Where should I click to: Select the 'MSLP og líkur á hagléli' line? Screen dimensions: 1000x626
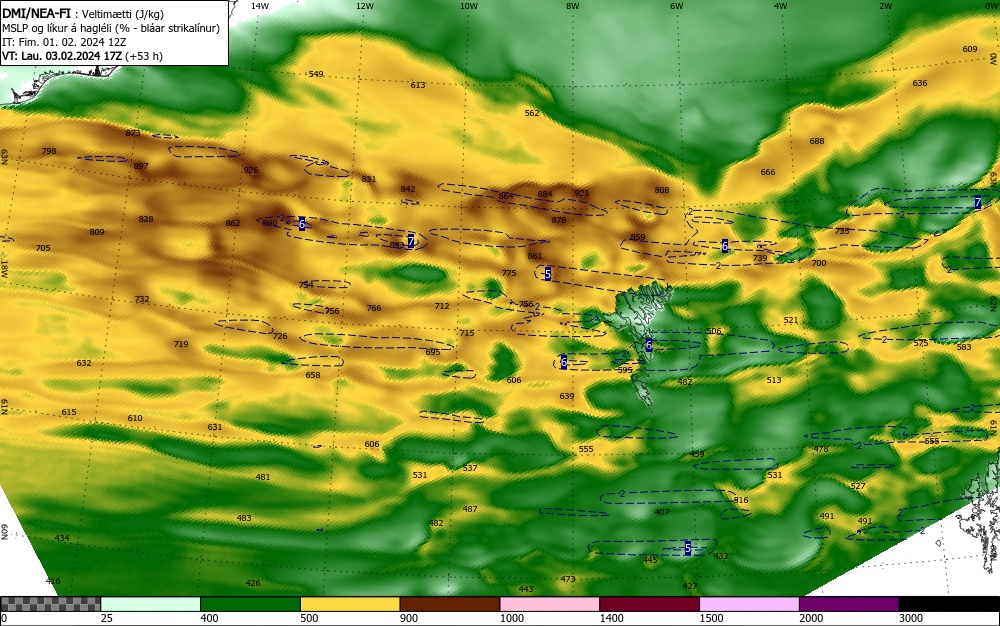pyautogui.click(x=110, y=28)
